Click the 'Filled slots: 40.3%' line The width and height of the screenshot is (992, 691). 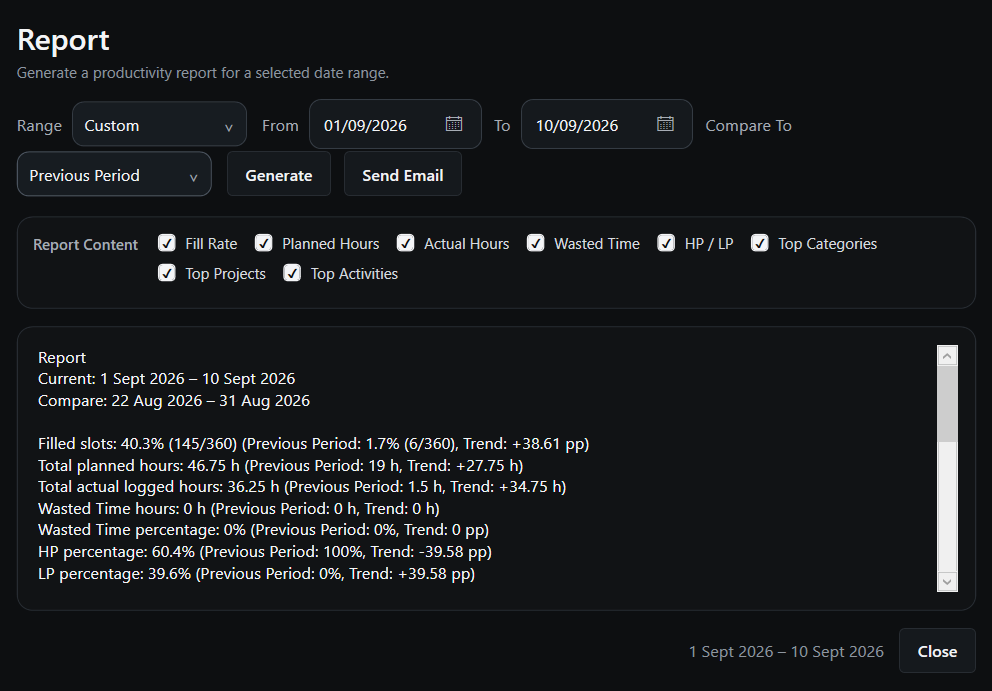tap(313, 444)
